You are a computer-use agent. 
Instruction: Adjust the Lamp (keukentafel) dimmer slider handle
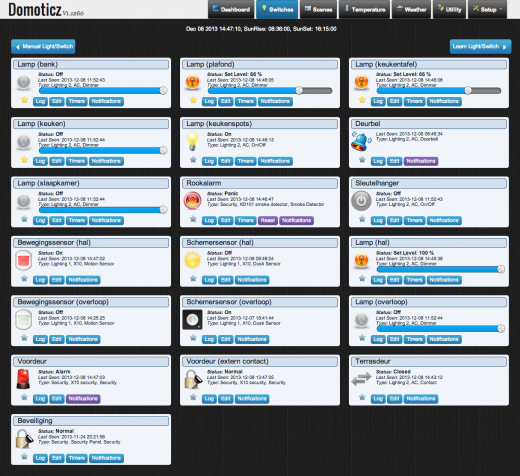coord(468,90)
